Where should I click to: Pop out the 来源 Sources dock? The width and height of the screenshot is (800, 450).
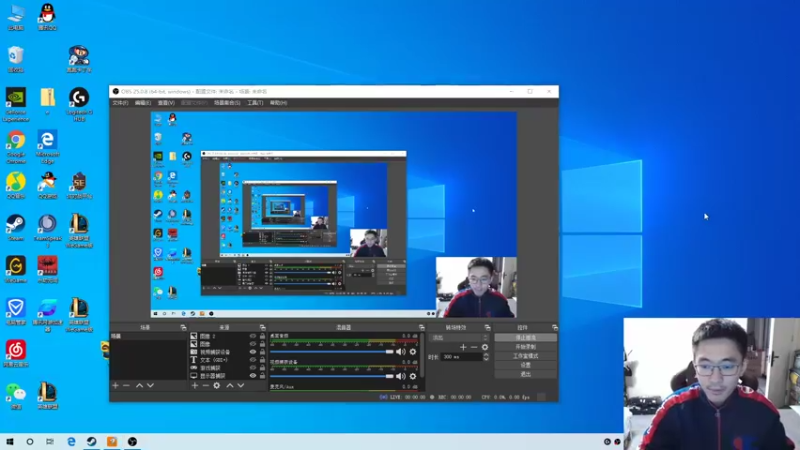(262, 328)
